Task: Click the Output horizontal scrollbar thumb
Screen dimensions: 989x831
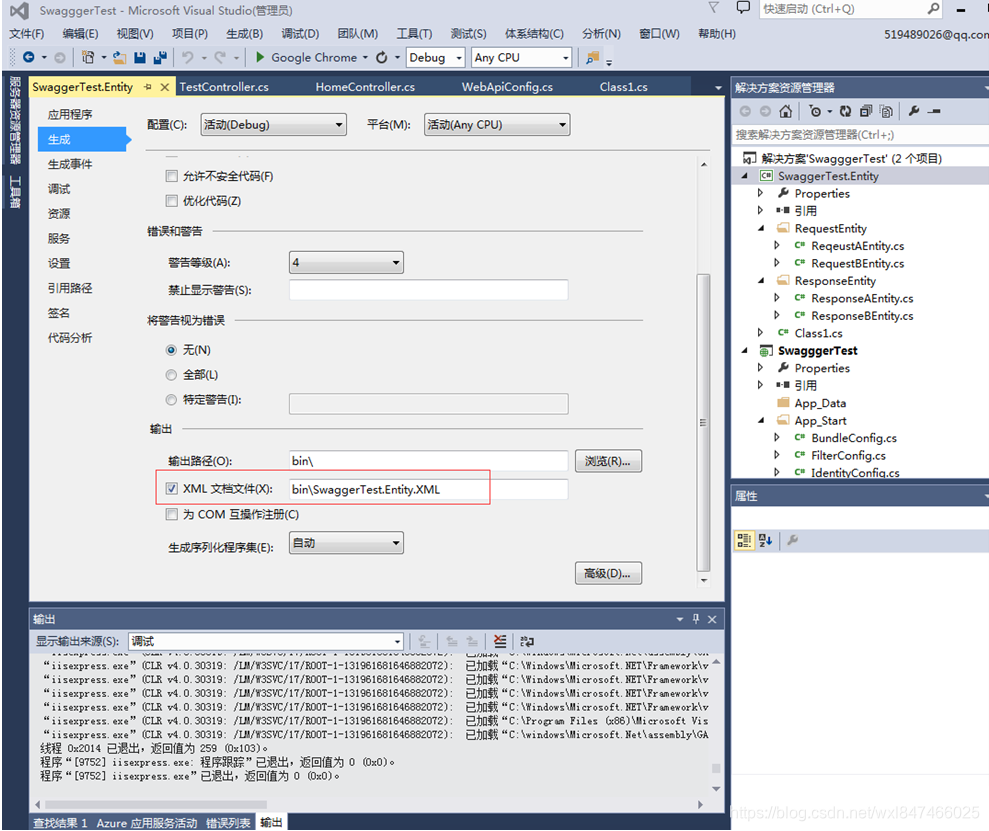Action: tap(155, 805)
